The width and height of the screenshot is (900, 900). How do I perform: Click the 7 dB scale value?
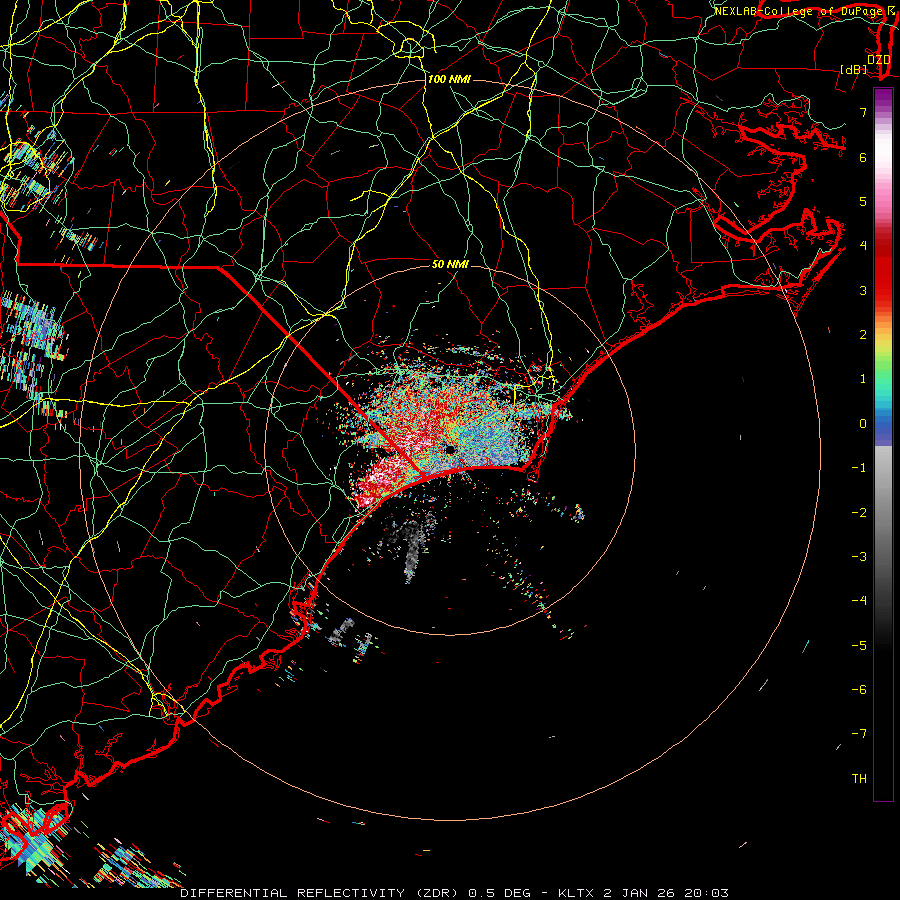tap(863, 112)
